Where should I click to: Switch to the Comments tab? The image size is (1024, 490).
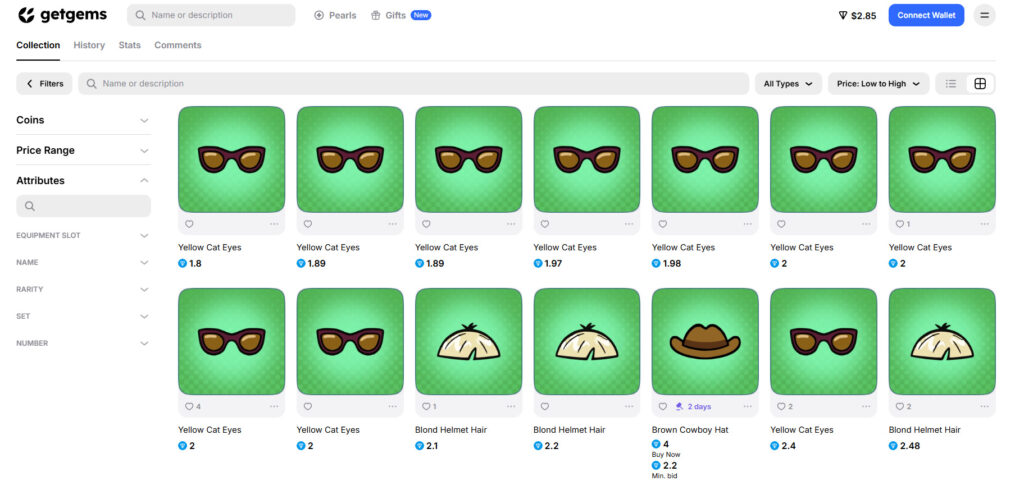178,45
